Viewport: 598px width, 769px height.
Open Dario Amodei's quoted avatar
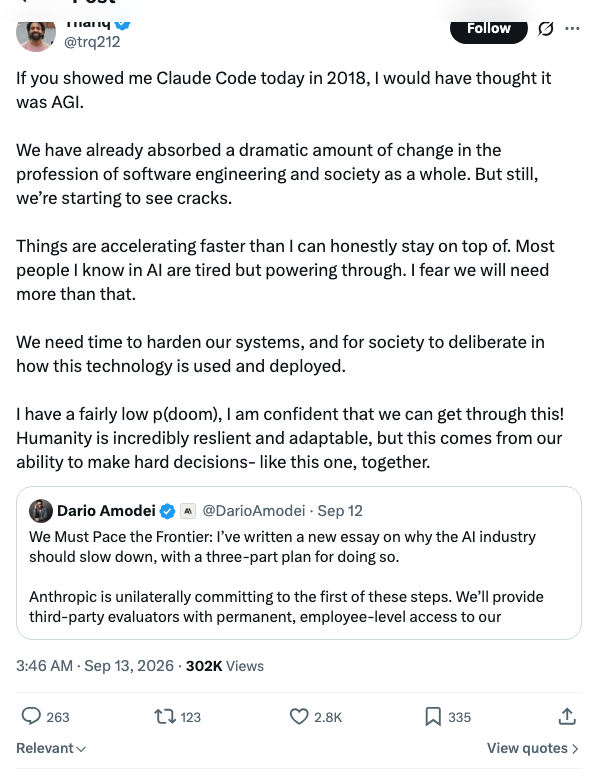[x=41, y=511]
